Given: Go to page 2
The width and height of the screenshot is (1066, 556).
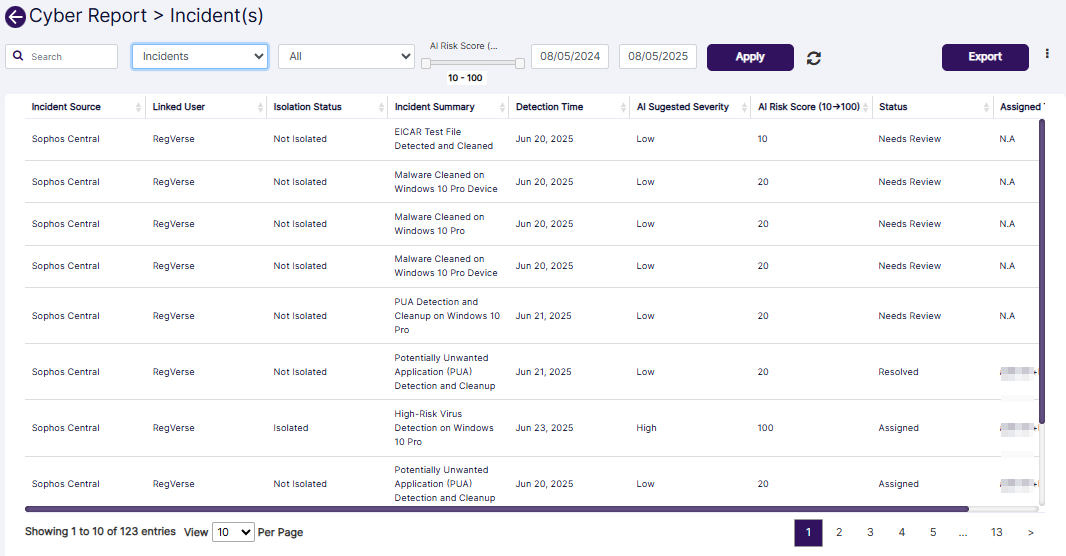Looking at the screenshot, I should pyautogui.click(x=839, y=533).
